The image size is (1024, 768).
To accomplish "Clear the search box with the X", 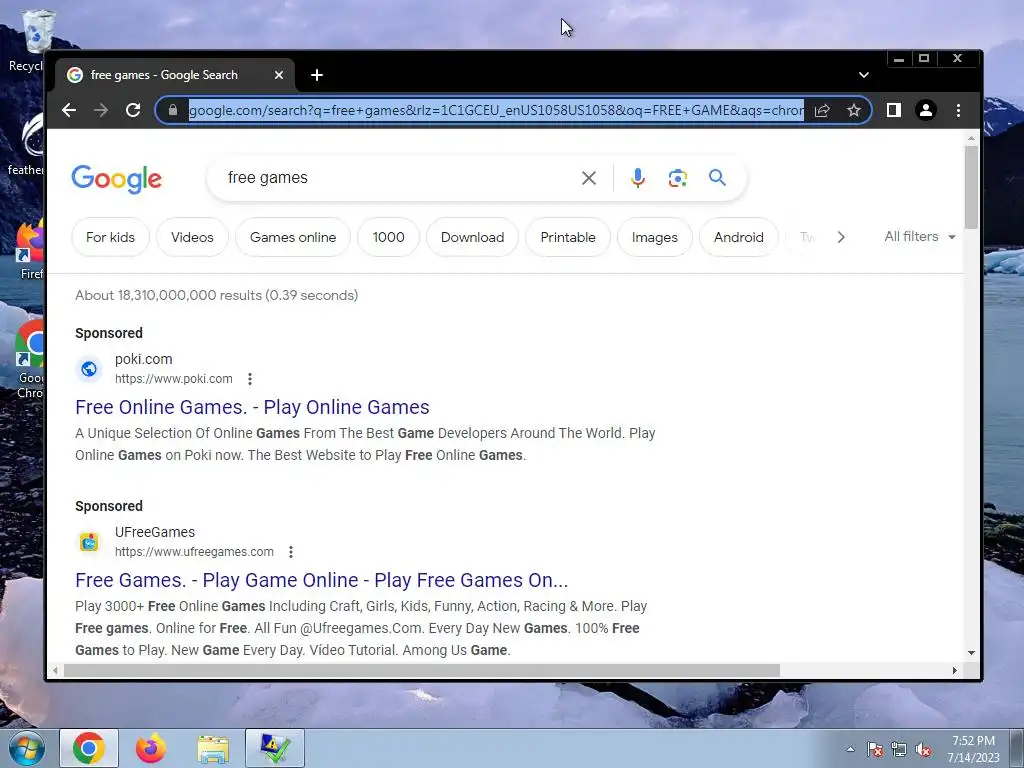I will click(x=588, y=178).
